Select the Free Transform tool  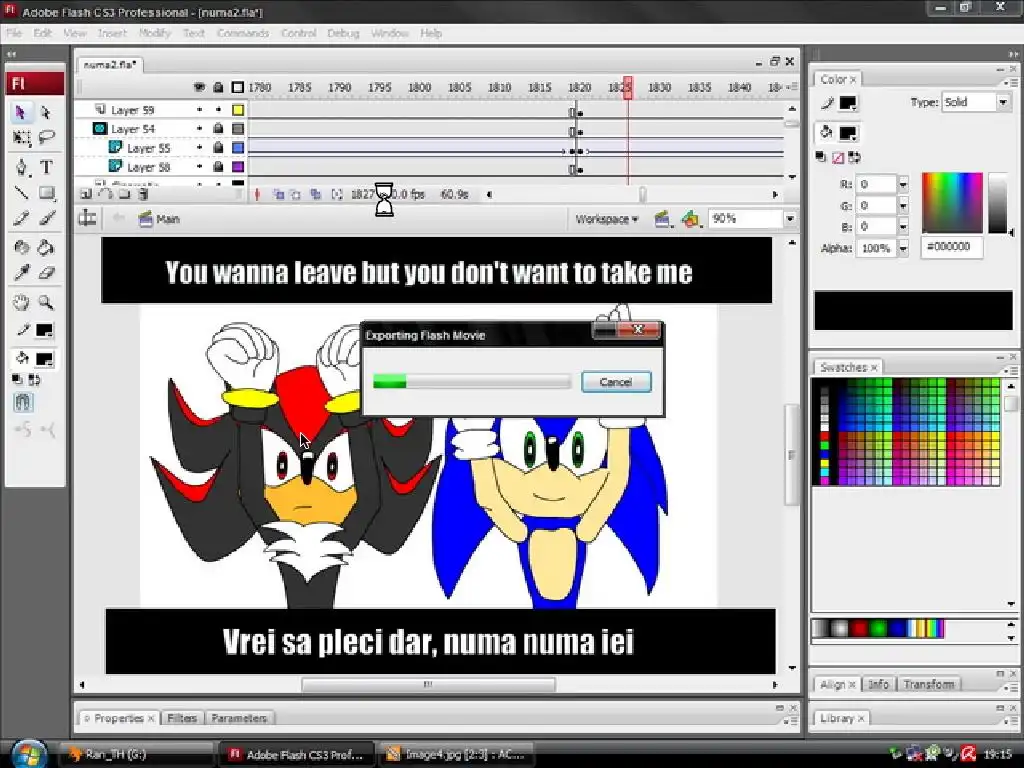(x=21, y=138)
